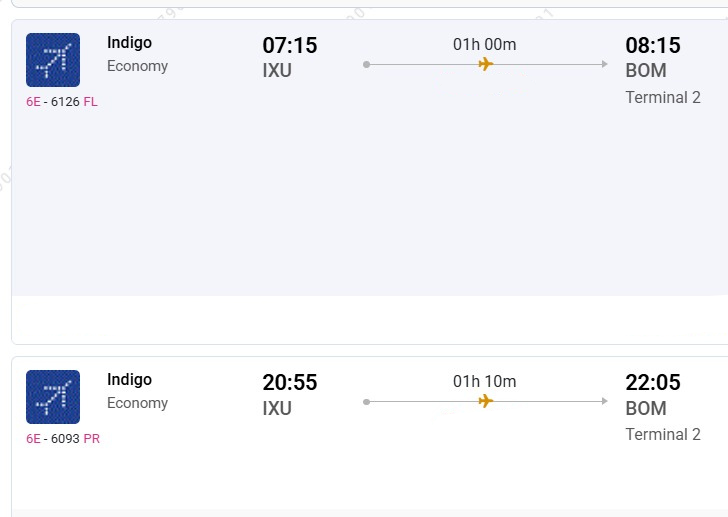Click IXU under 07:15 departure
The image size is (728, 517).
(x=277, y=71)
